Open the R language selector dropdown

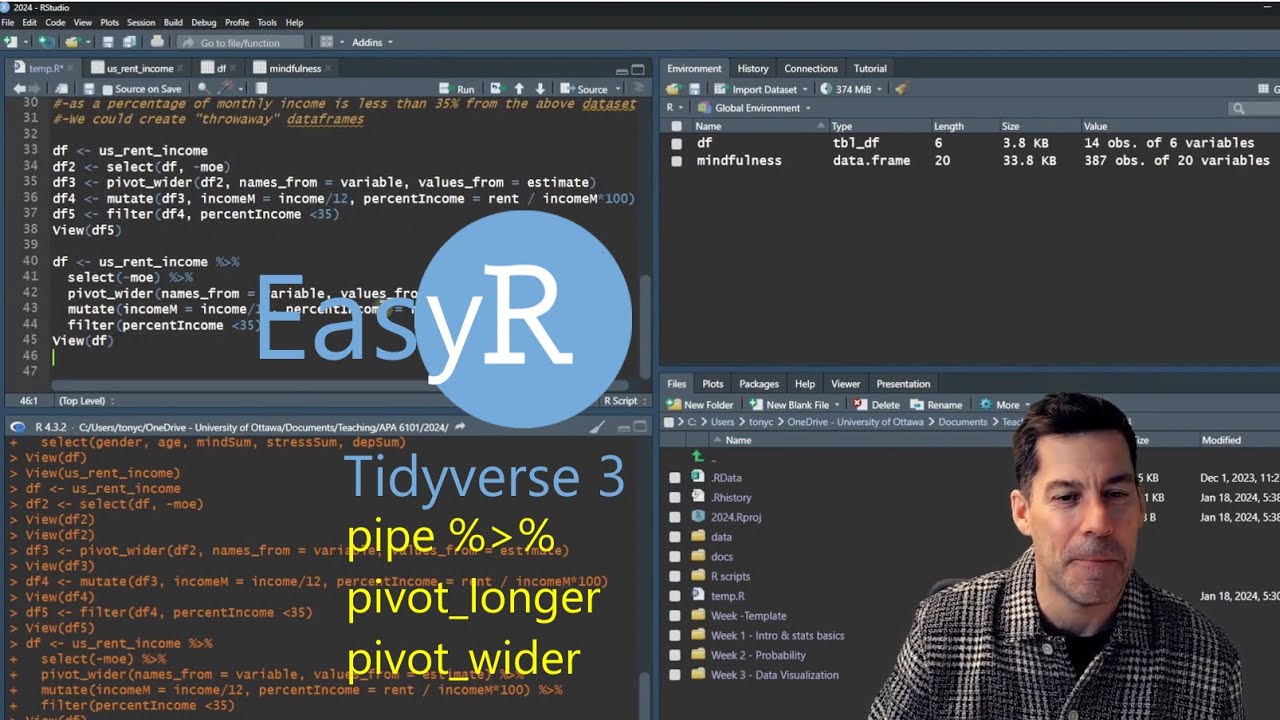(674, 108)
